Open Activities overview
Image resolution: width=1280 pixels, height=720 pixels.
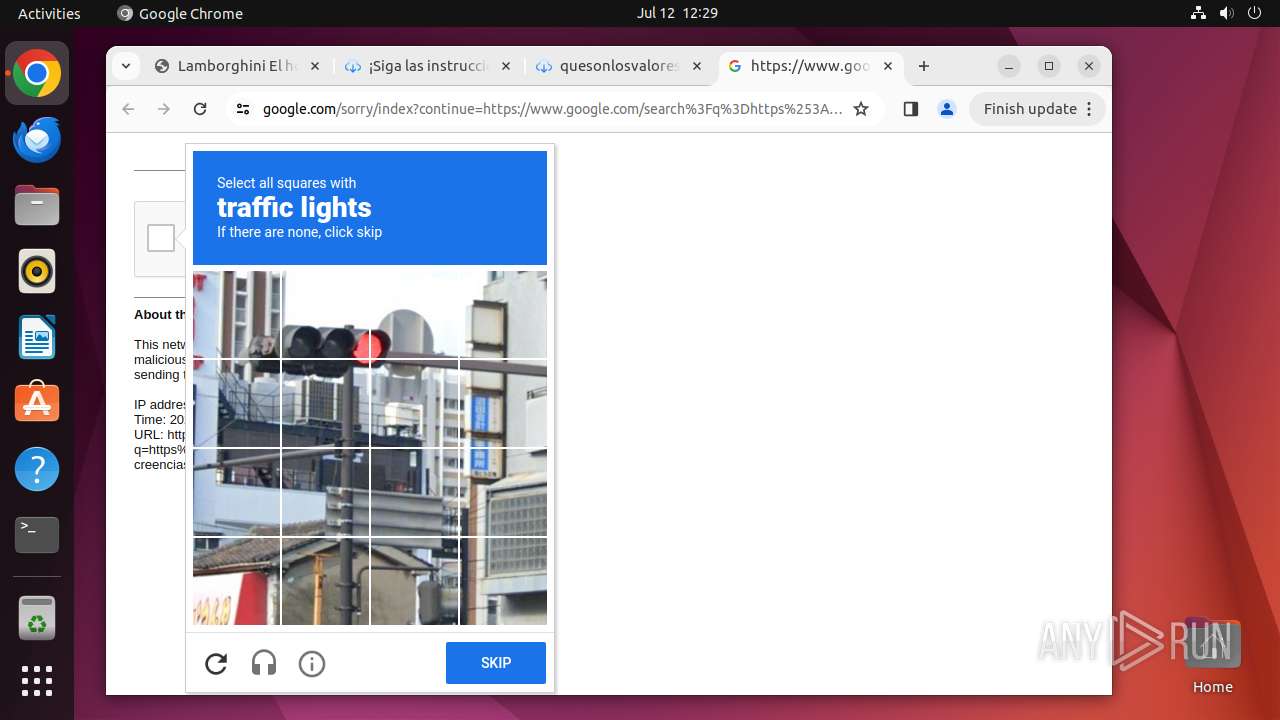pyautogui.click(x=49, y=13)
